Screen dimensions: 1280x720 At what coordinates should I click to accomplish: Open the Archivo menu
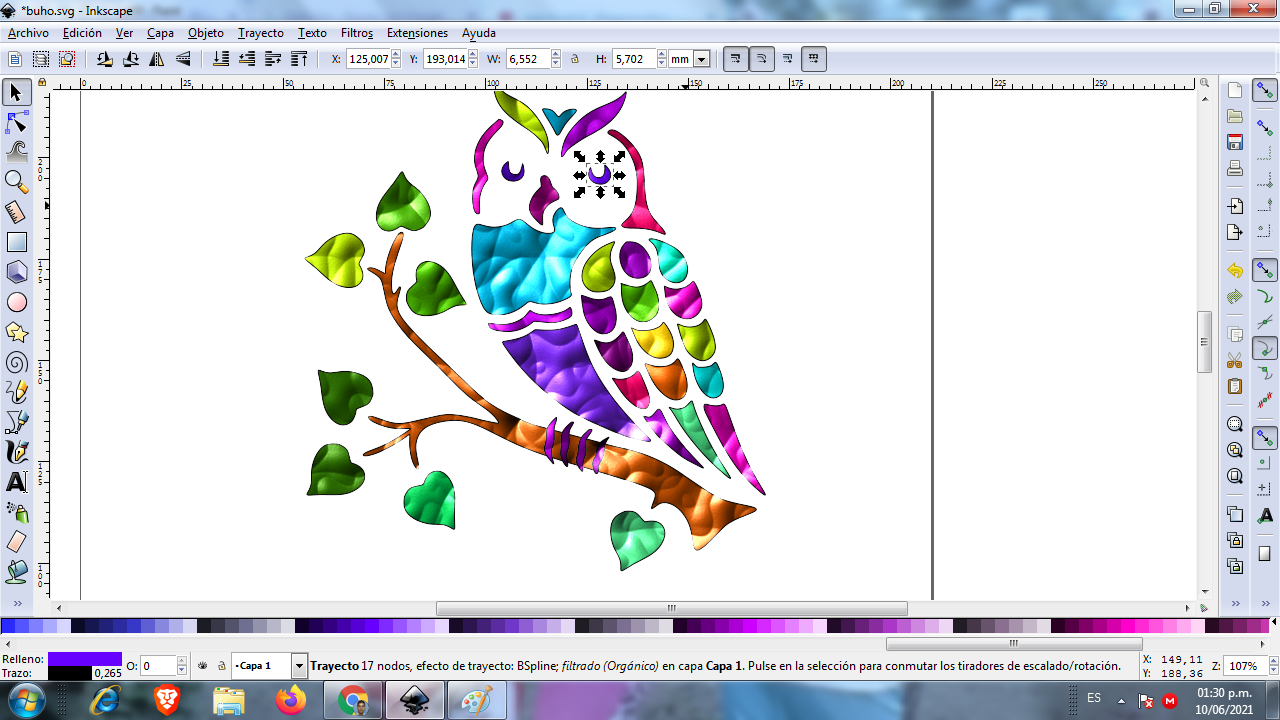pos(28,33)
